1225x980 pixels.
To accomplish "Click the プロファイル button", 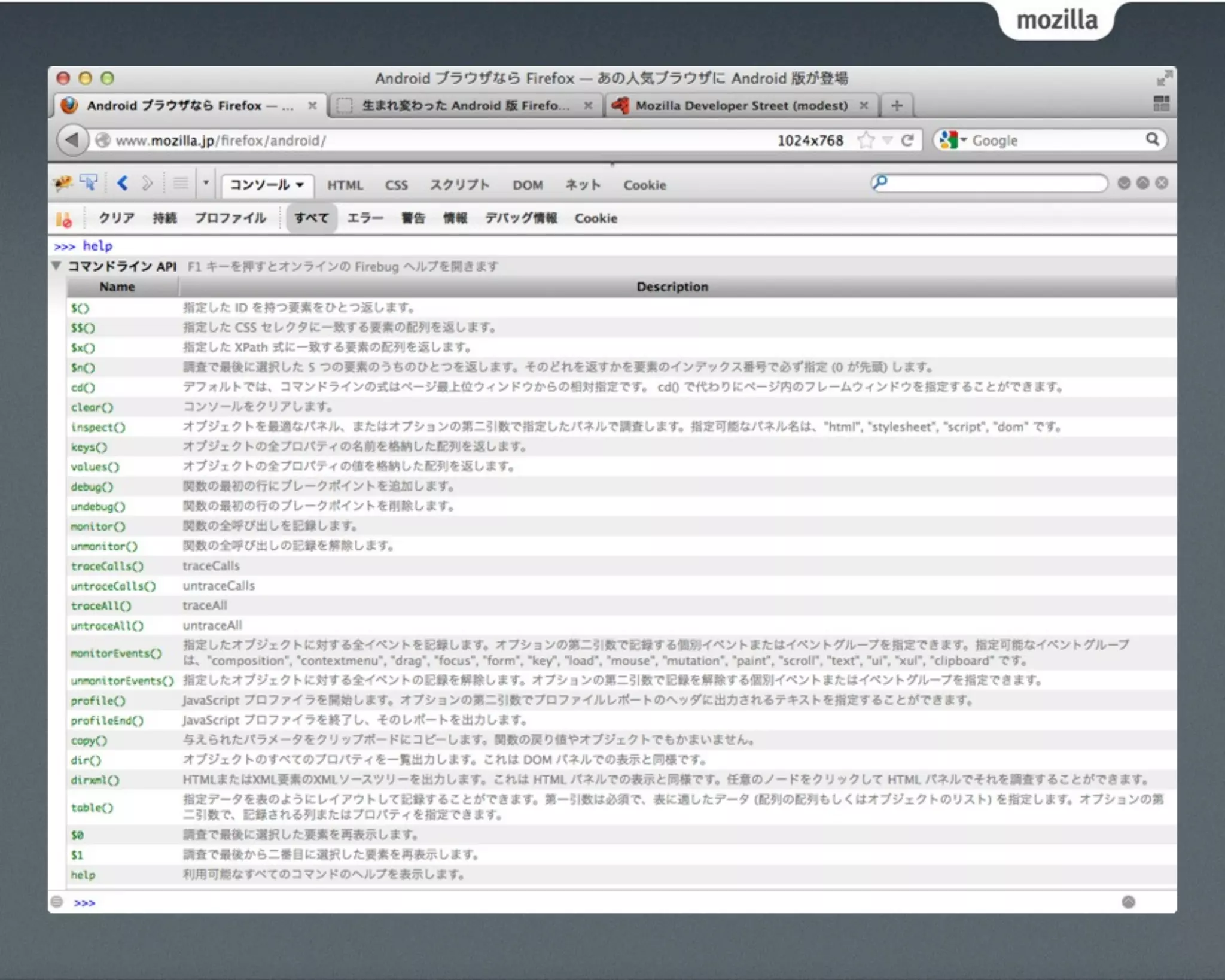I will (230, 218).
